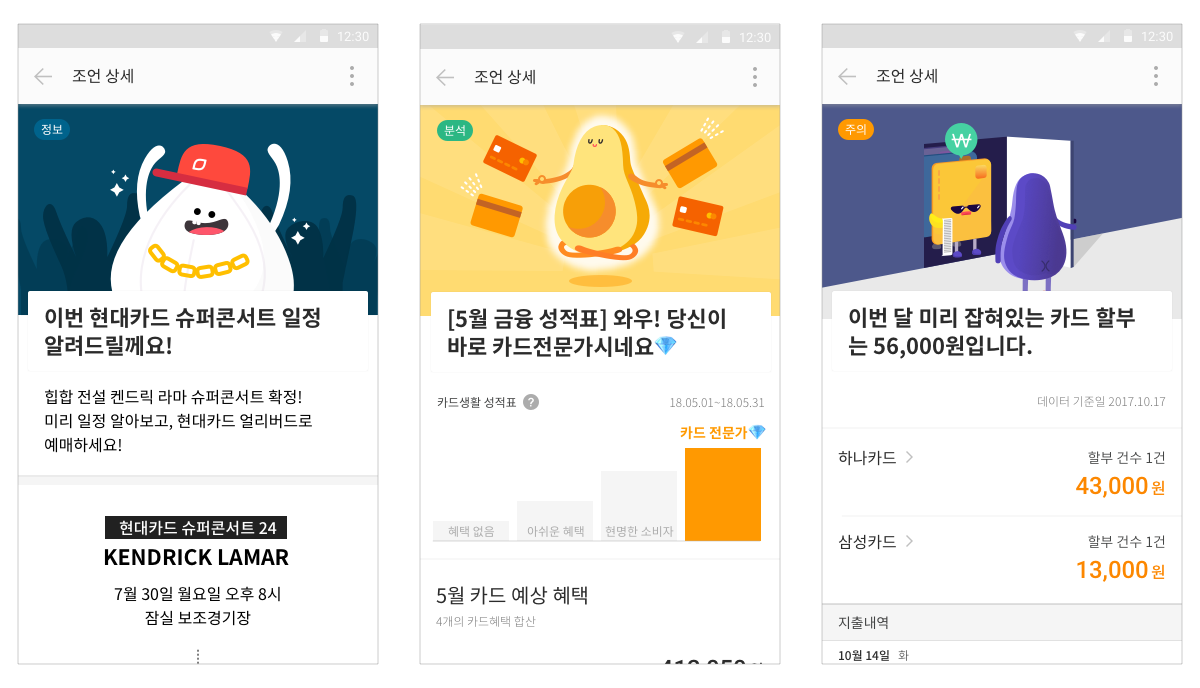The height and width of the screenshot is (688, 1200).
Task: Expand the 삼성카드 row chevron
Action: click(909, 541)
